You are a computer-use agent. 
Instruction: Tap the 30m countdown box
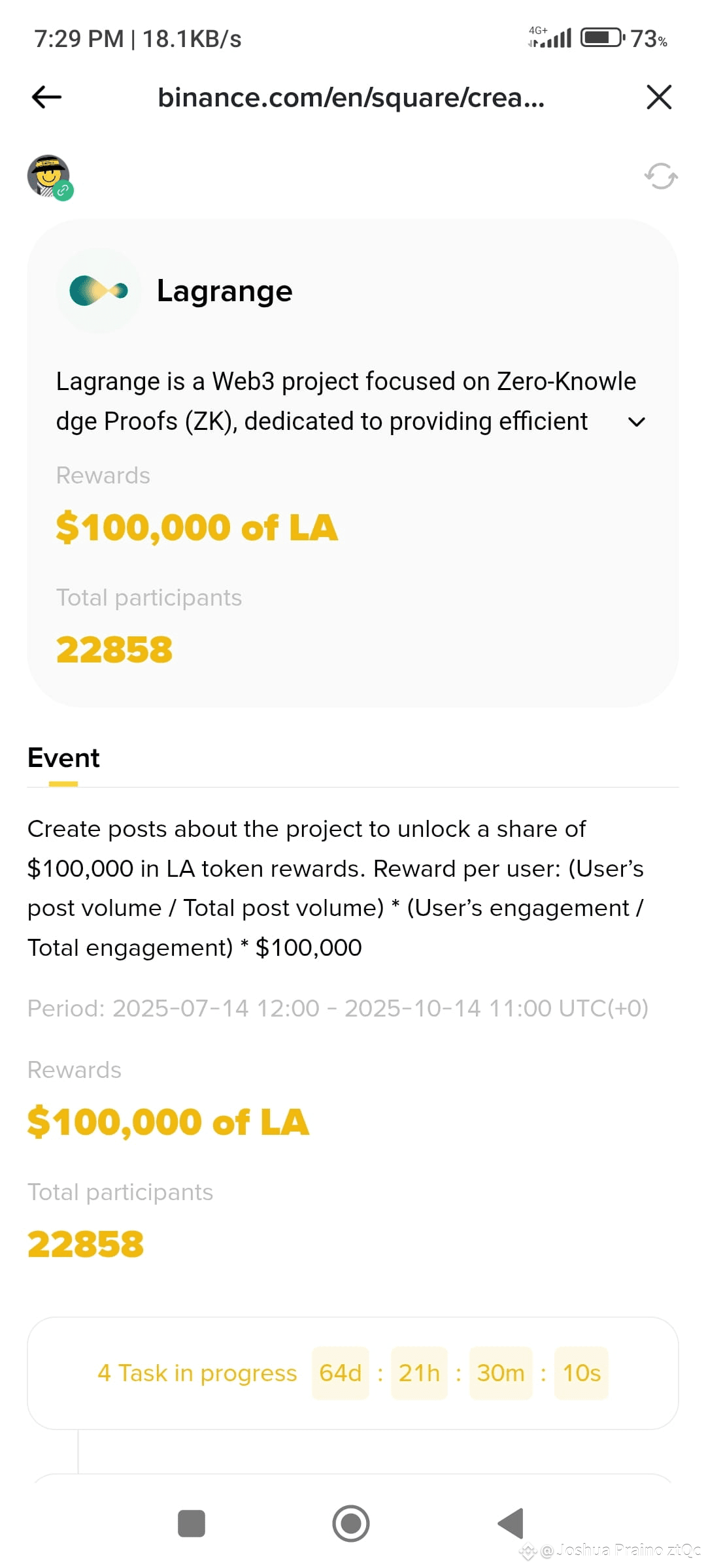(501, 1373)
